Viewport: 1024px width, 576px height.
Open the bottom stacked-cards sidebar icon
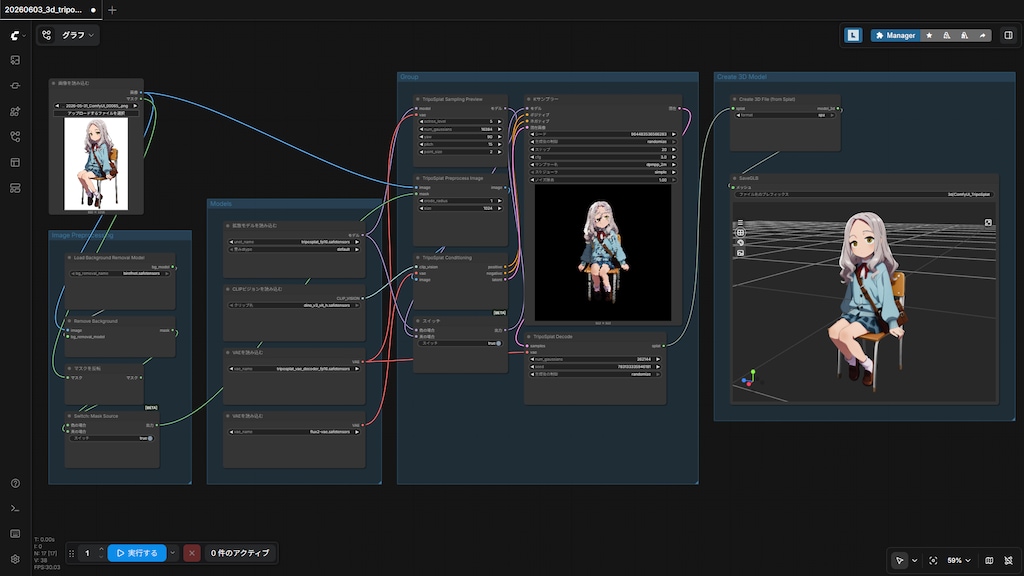coord(15,188)
